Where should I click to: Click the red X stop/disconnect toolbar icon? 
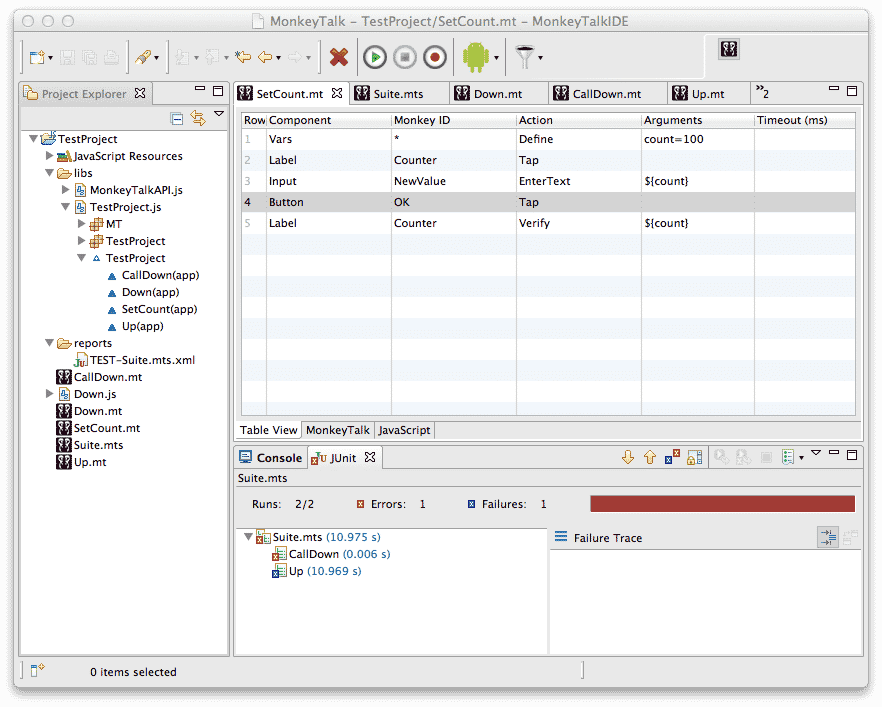[x=341, y=57]
